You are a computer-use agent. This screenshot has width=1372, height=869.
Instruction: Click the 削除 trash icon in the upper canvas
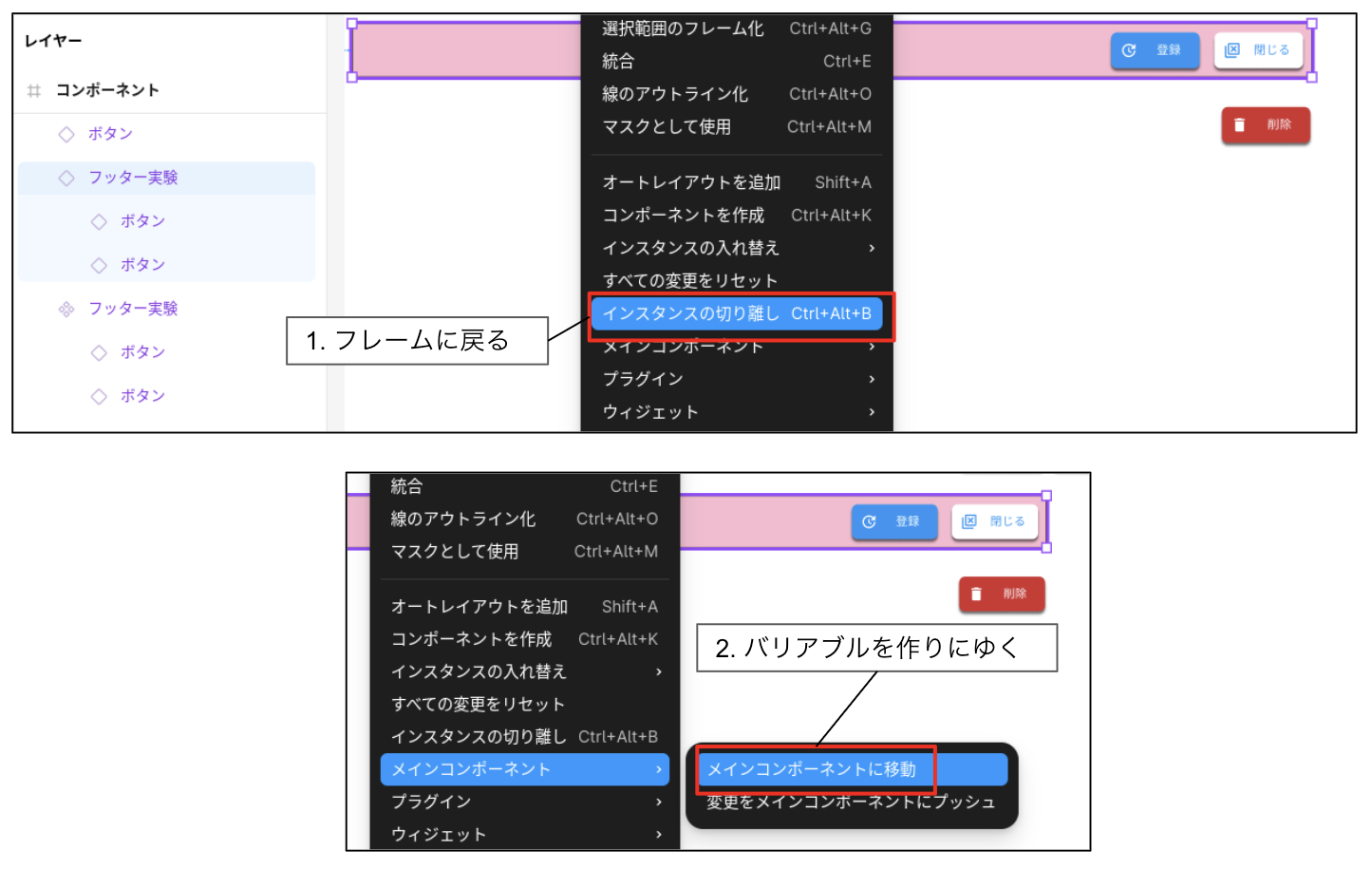tap(1239, 124)
